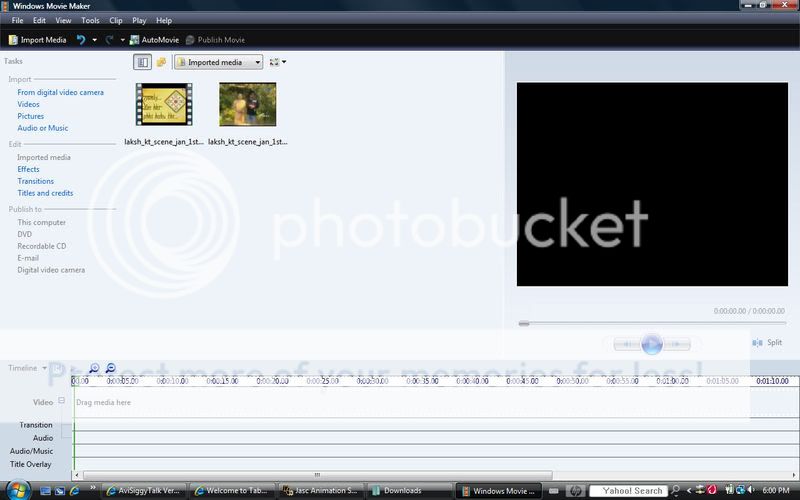This screenshot has height=500, width=800.
Task: Import Pictures from the Tasks pane
Action: 31,116
